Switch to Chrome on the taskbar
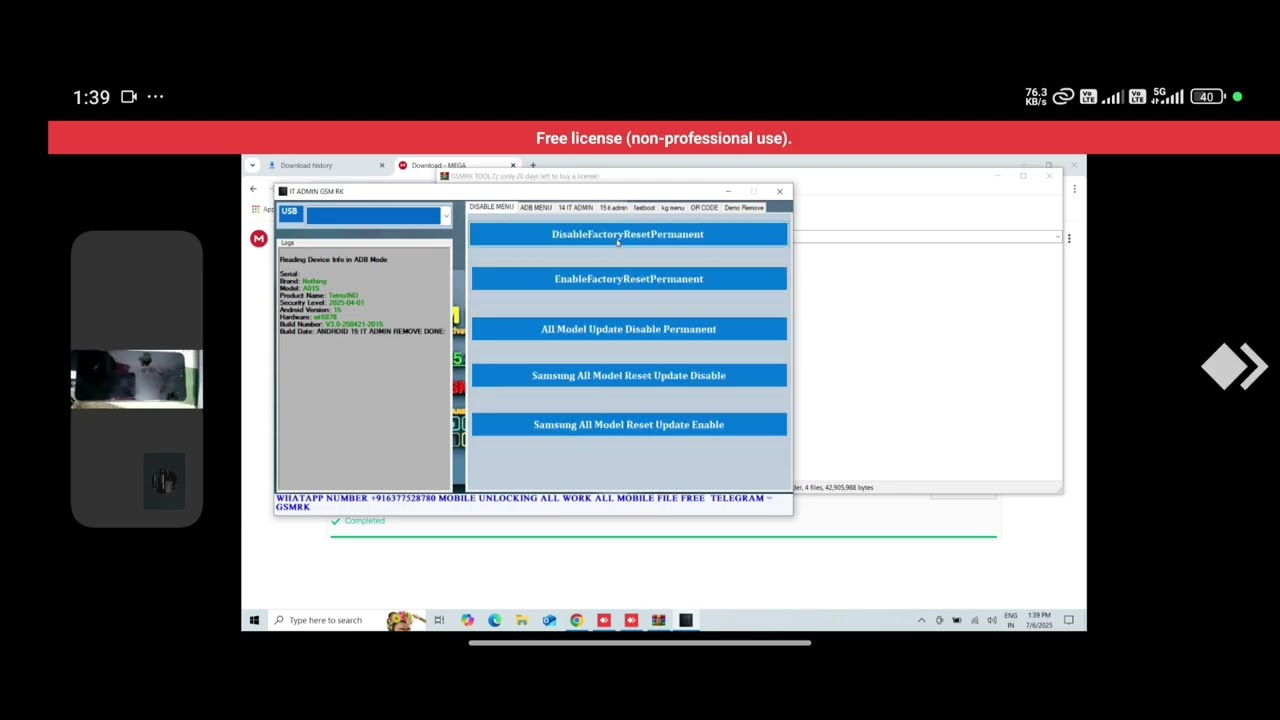This screenshot has width=1280, height=720. pyautogui.click(x=576, y=620)
